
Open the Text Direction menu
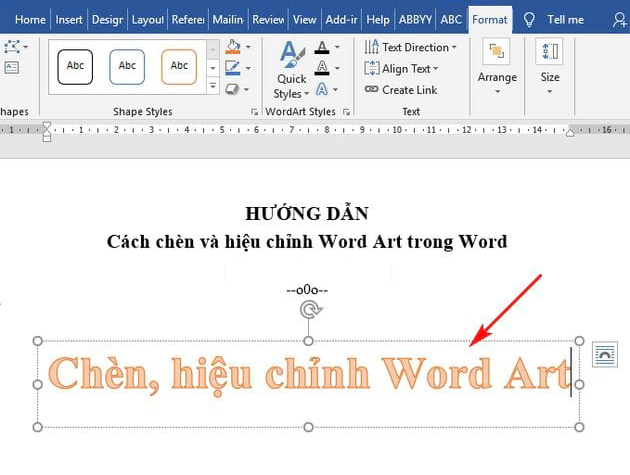(411, 47)
